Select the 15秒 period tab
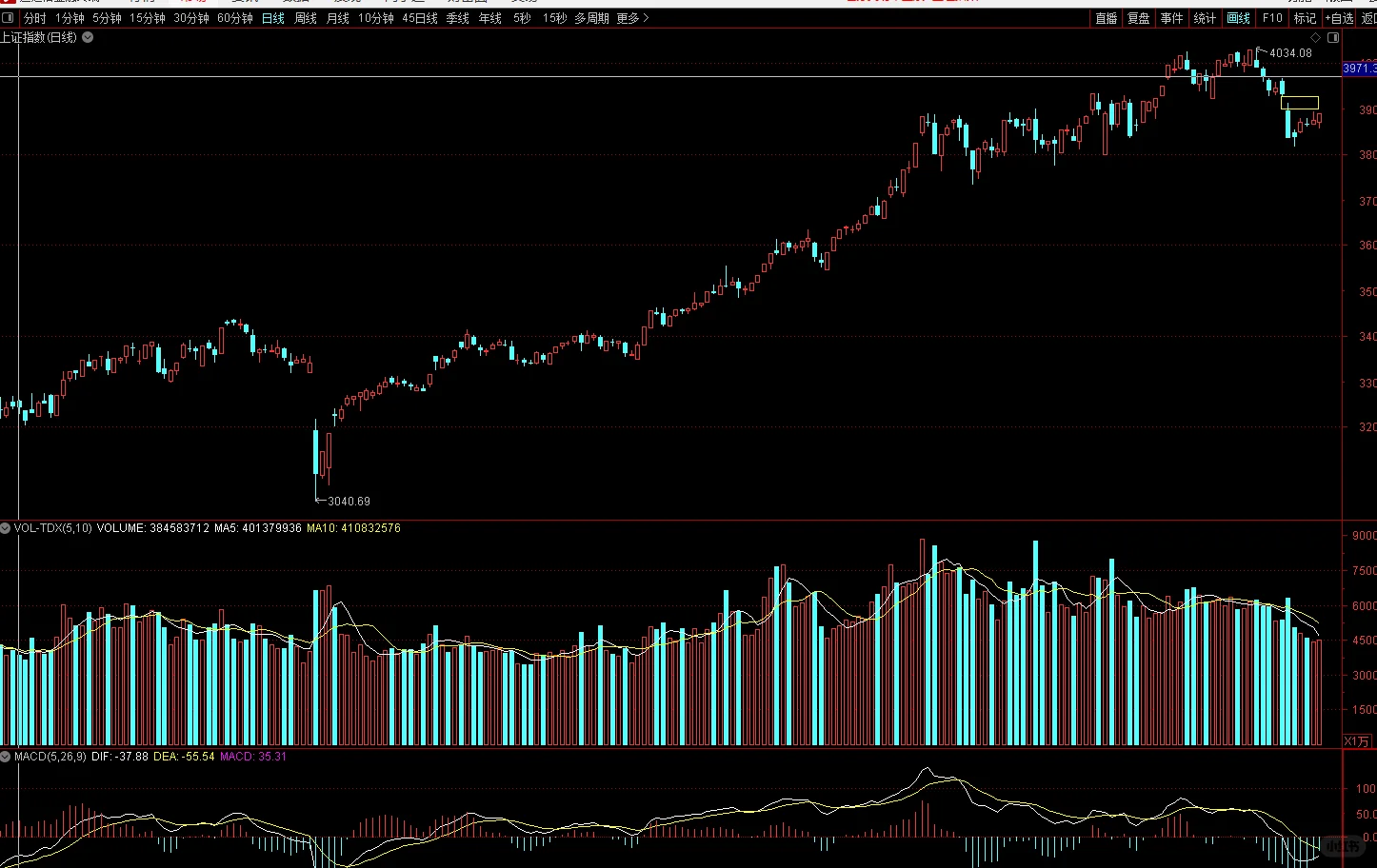 554,18
